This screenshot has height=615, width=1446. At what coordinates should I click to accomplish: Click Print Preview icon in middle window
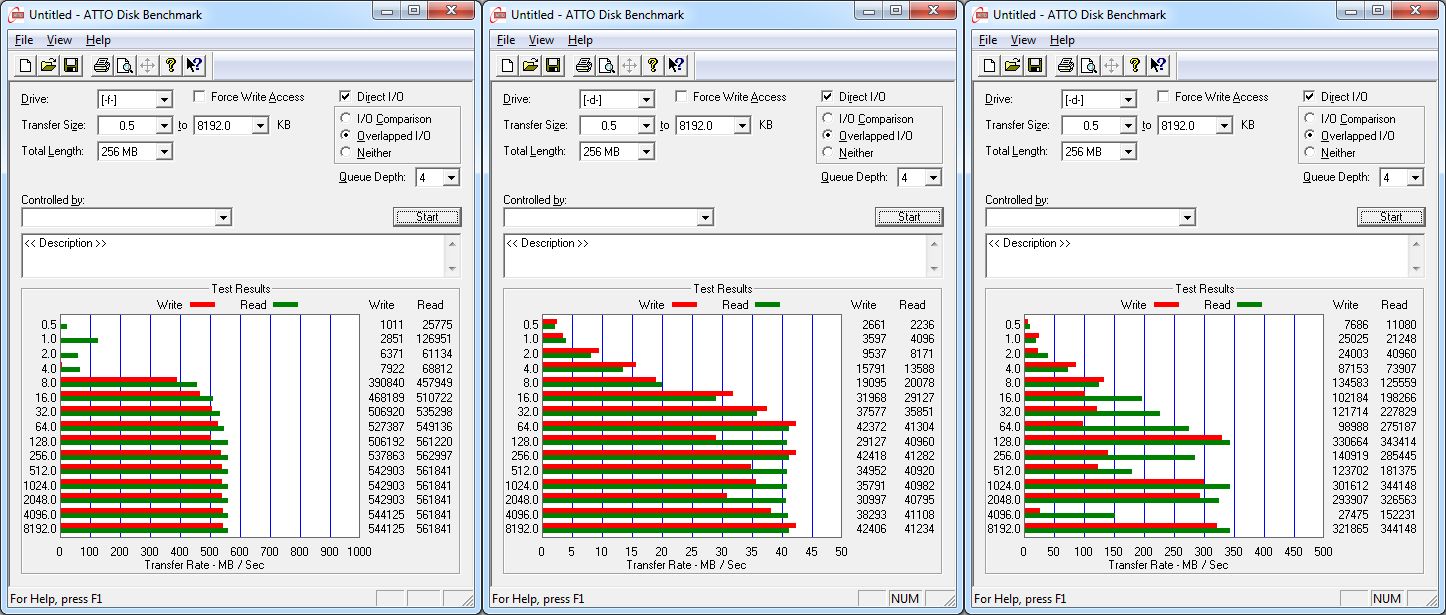pos(606,66)
